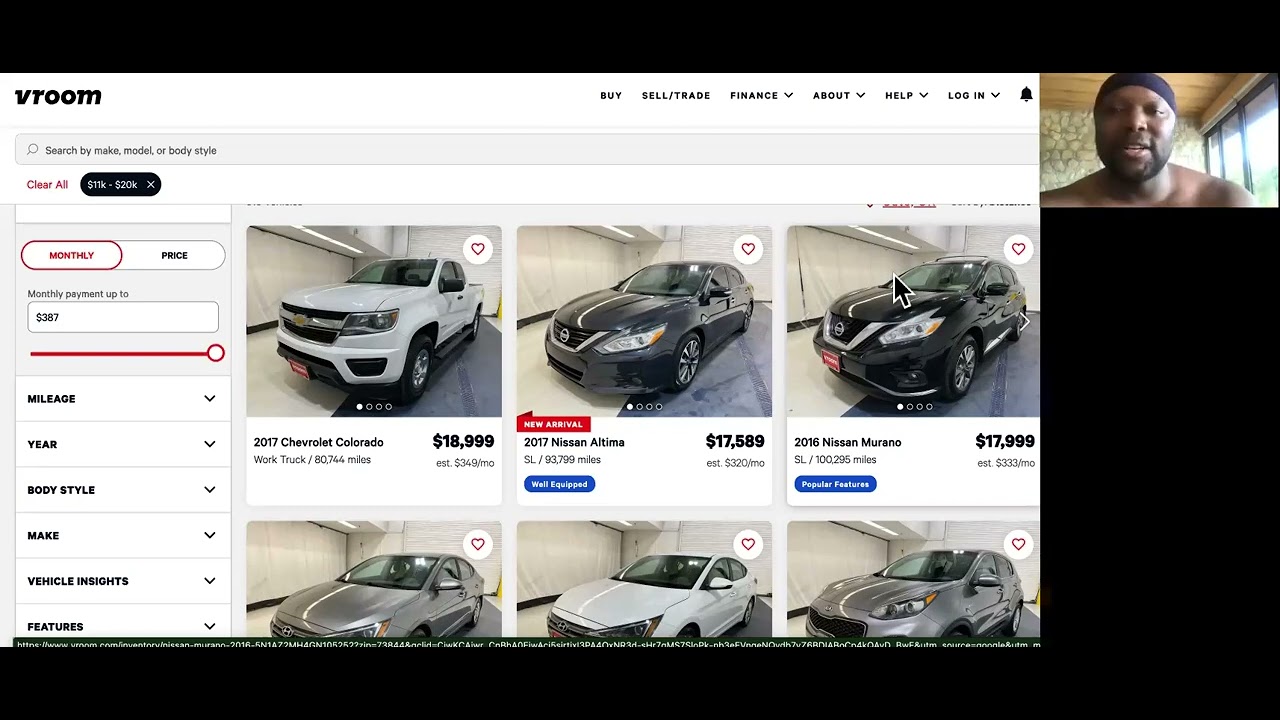Click the $17,589 price on Altima
Screen dimensions: 1280x720
pos(735,441)
